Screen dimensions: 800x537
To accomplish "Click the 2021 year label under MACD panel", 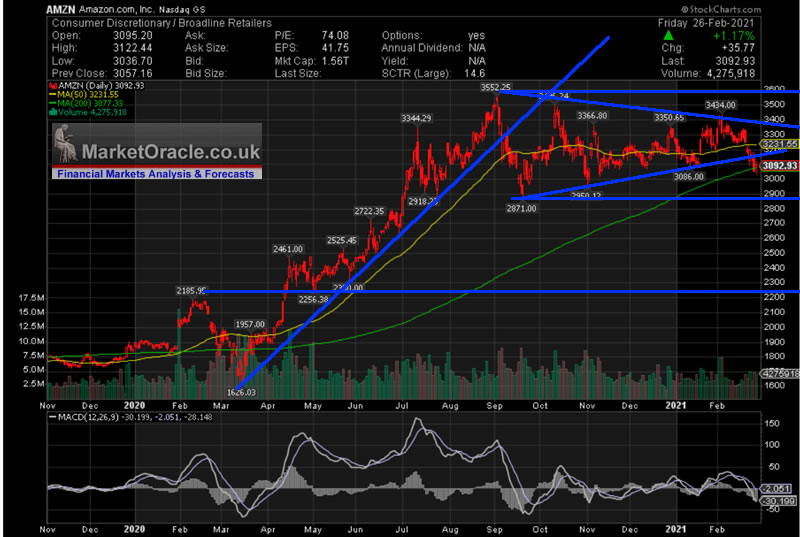I will 677,529.
